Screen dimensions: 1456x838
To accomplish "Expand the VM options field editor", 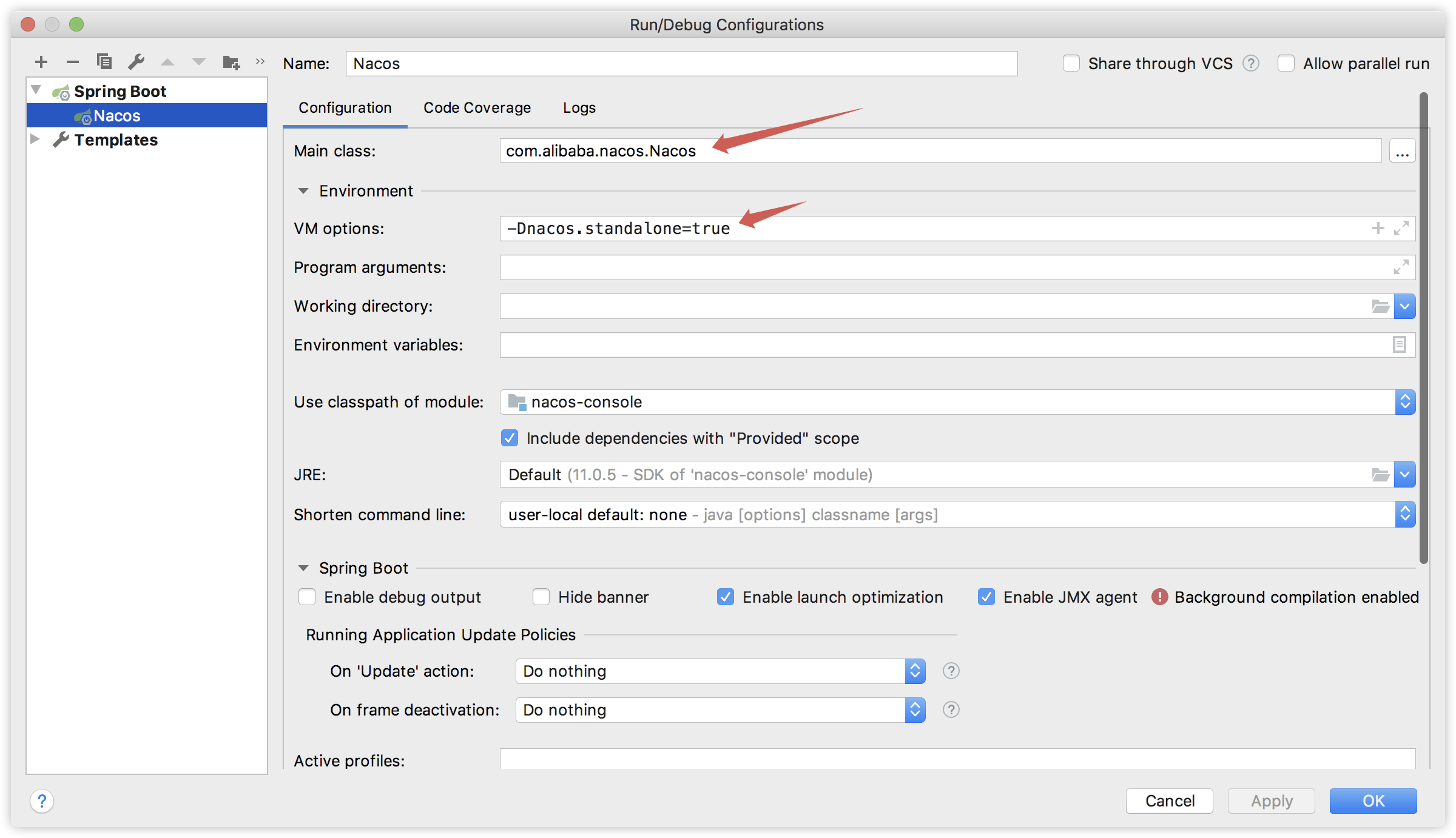I will 1401,229.
